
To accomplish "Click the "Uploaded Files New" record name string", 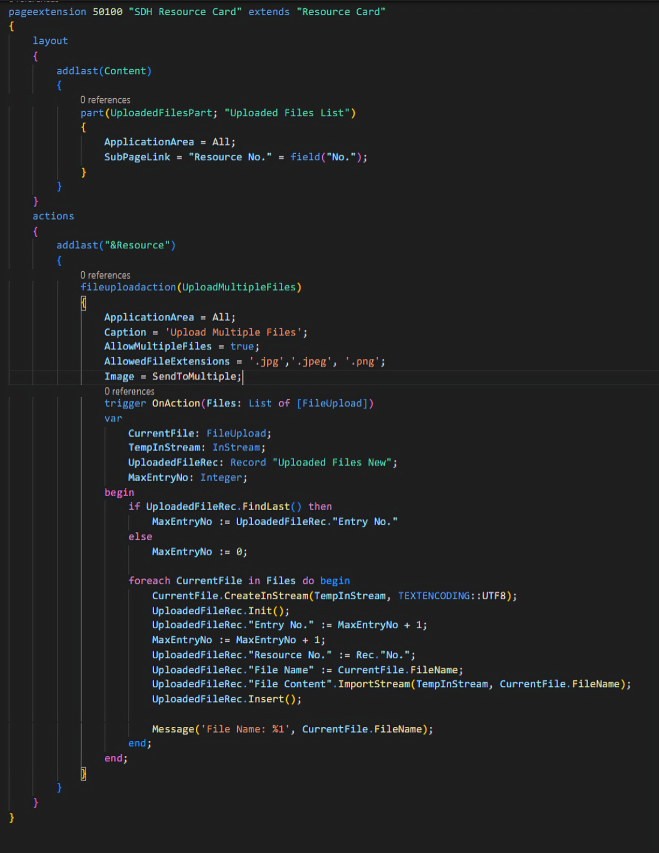I will click(x=332, y=462).
